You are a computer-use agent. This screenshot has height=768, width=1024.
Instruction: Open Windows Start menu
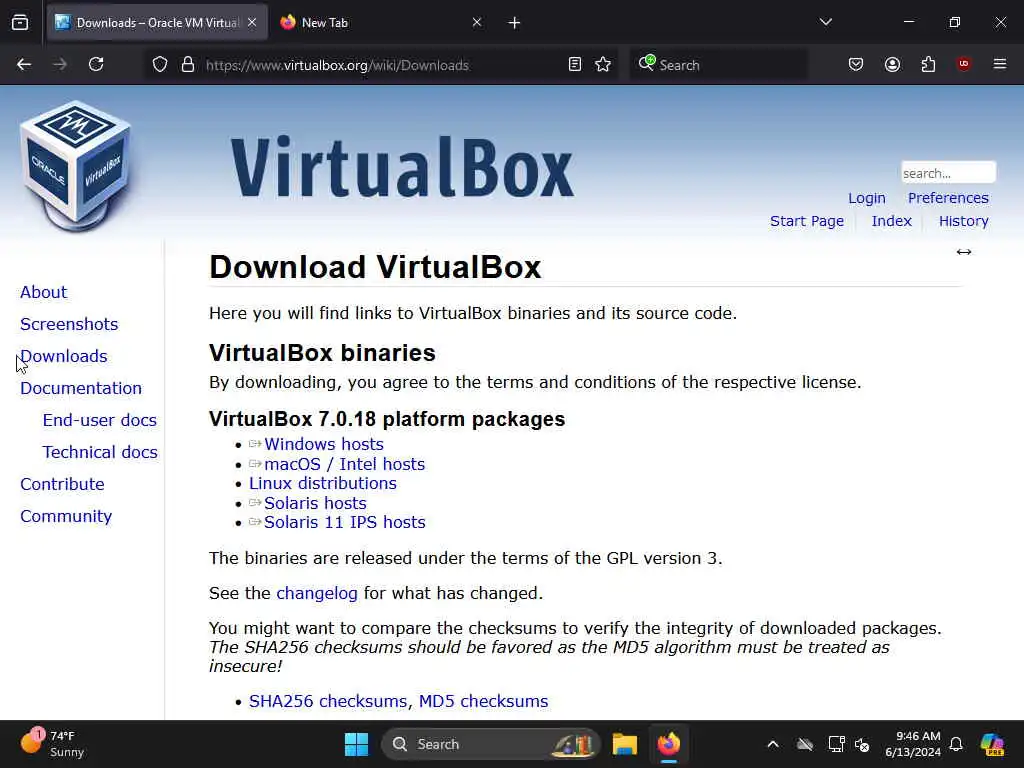pos(357,744)
